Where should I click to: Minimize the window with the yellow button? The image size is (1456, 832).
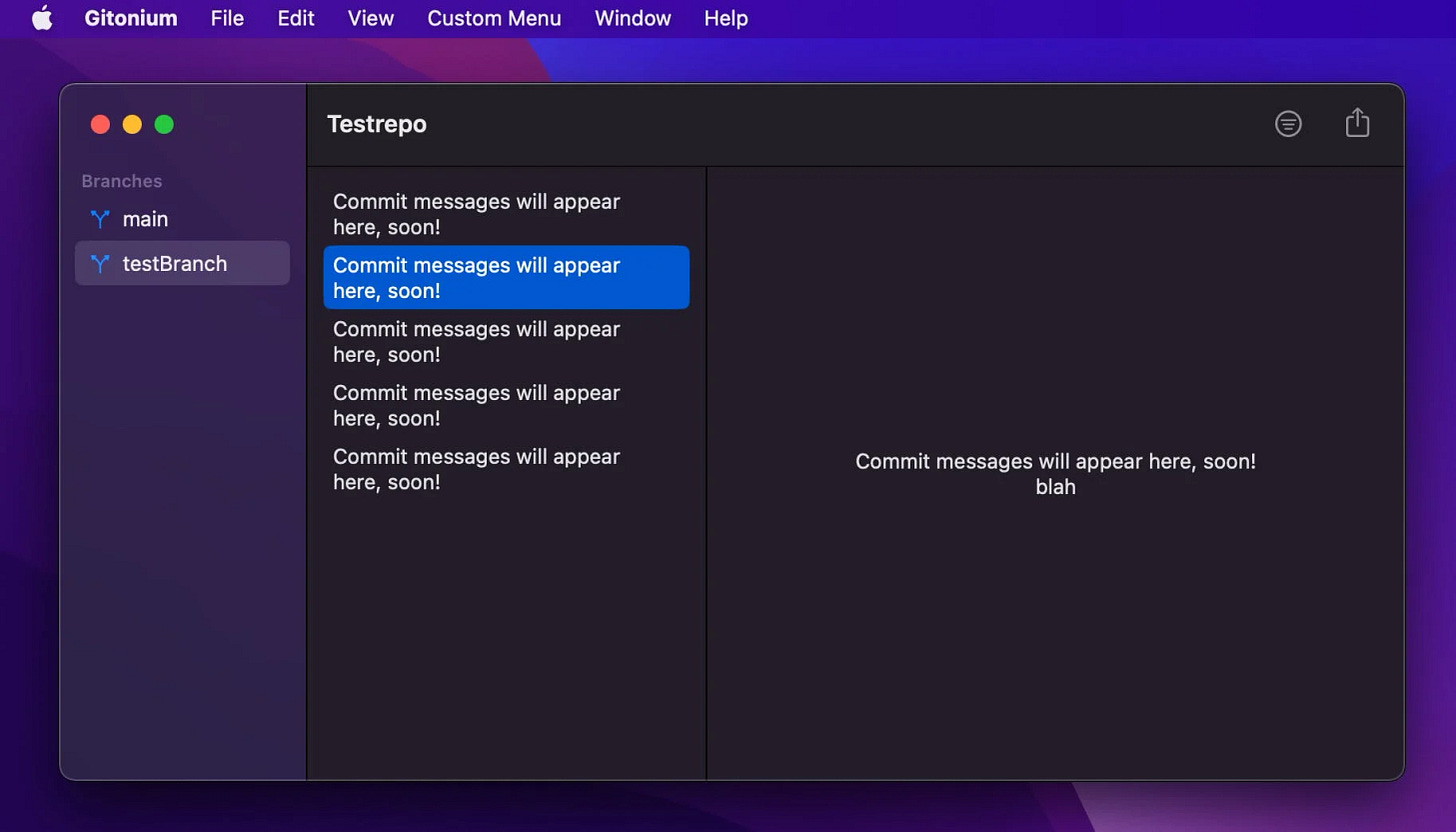(132, 124)
